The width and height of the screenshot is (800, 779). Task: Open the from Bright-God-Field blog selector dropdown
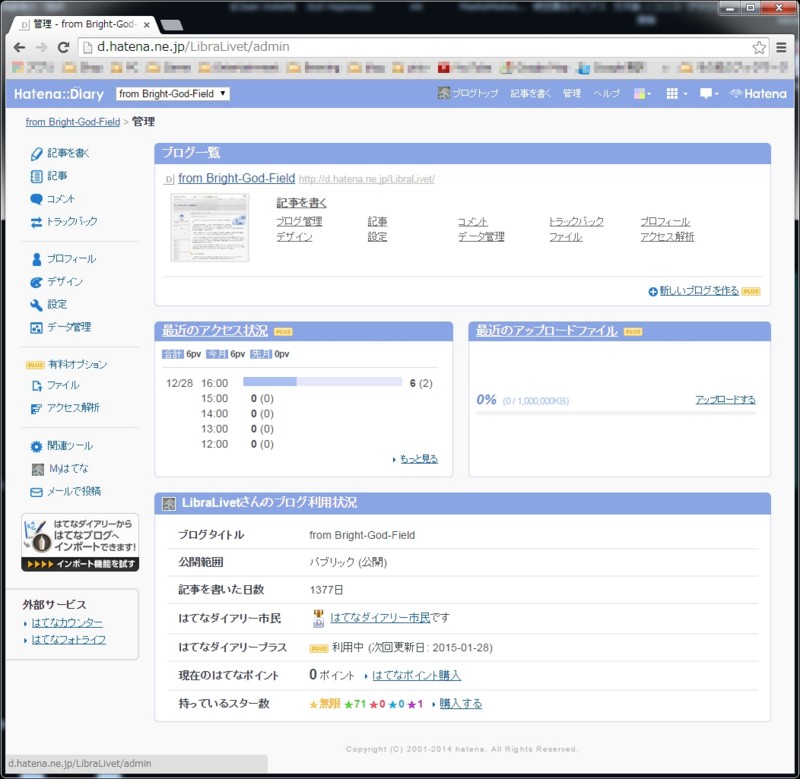(x=172, y=93)
